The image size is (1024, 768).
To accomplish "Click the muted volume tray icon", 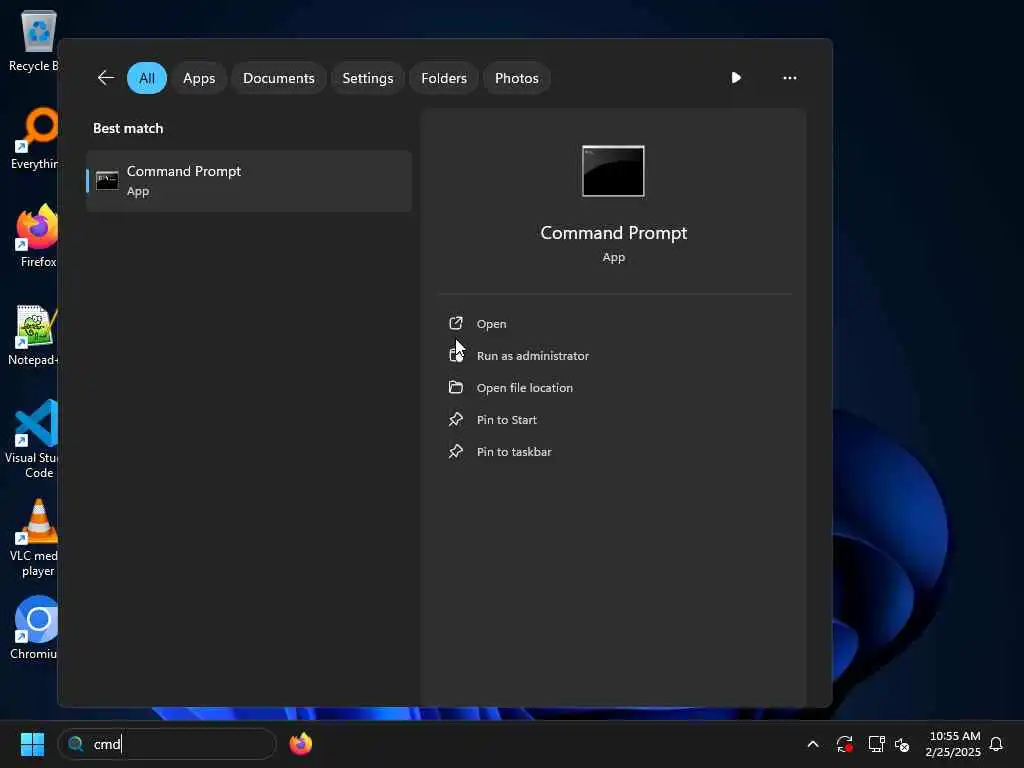I will 902,744.
